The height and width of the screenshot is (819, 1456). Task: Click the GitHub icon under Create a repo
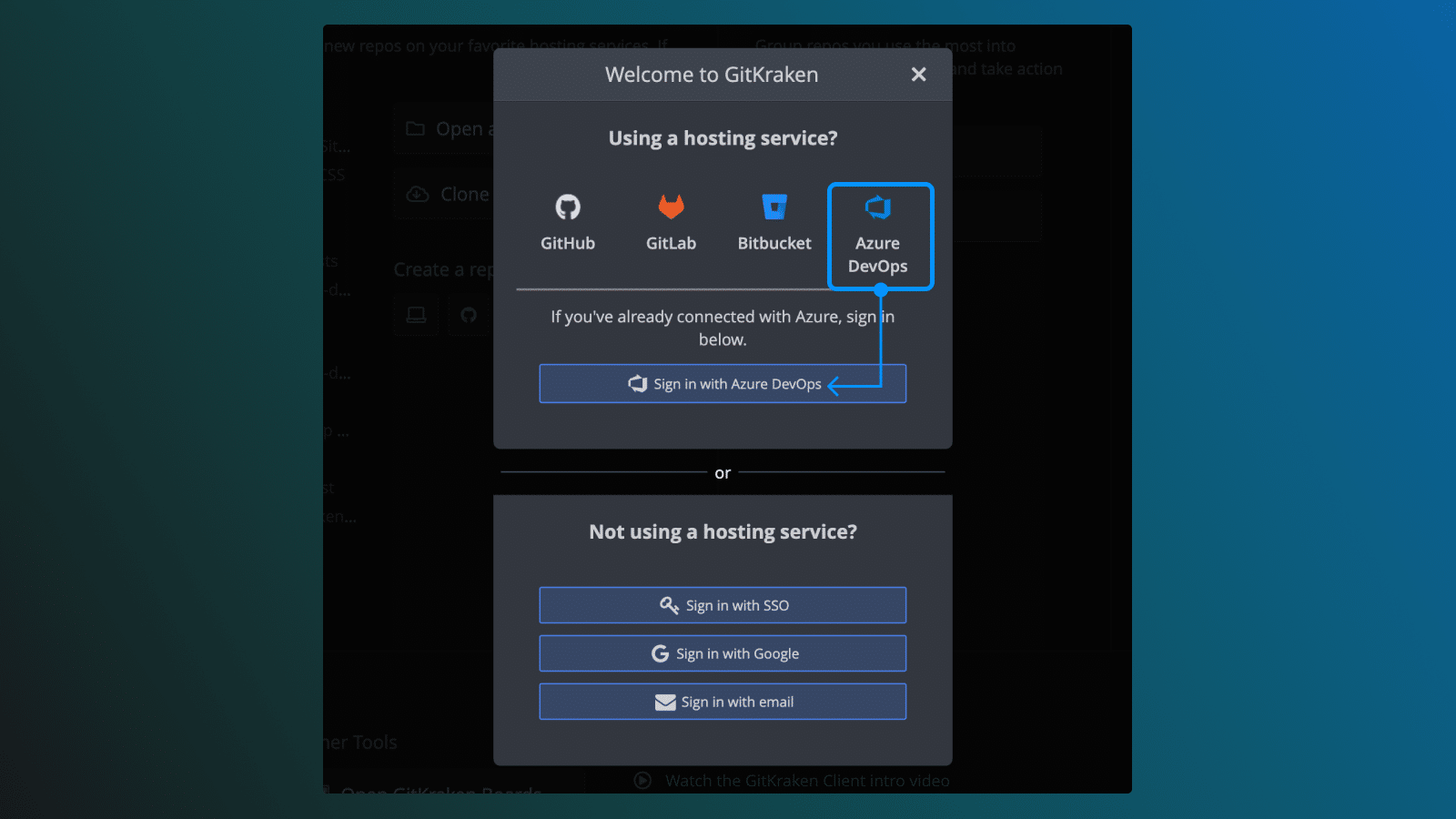(469, 315)
